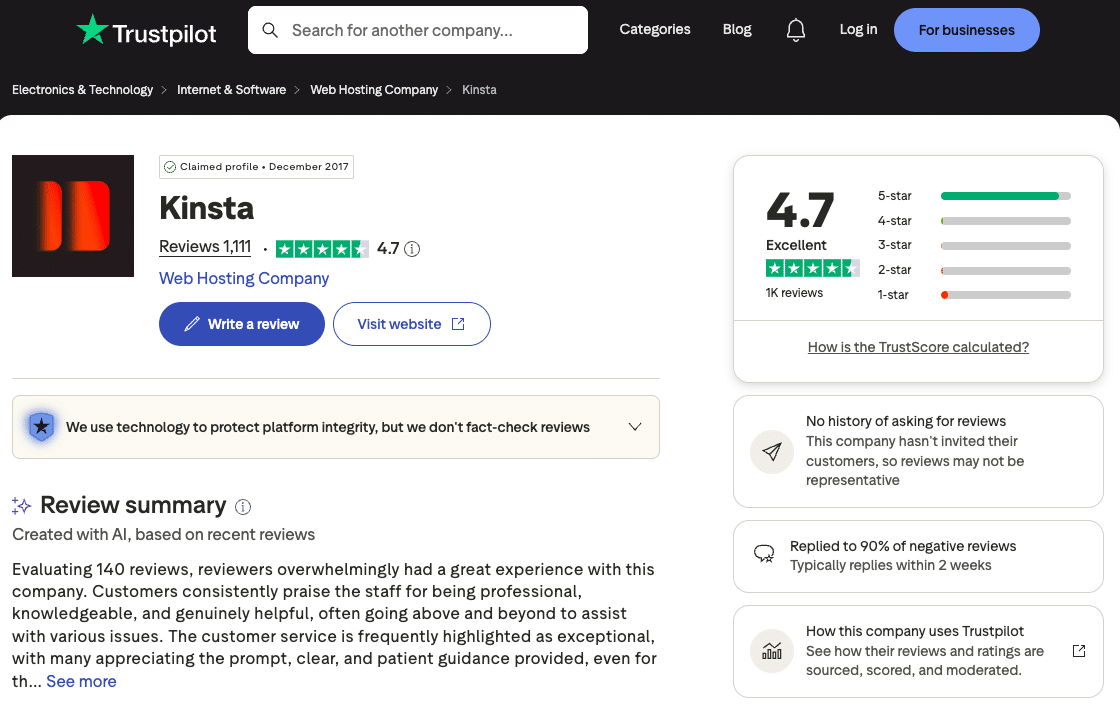The image size is (1120, 716).
Task: Click the TrustScore info icon next to 4.7
Action: point(412,249)
